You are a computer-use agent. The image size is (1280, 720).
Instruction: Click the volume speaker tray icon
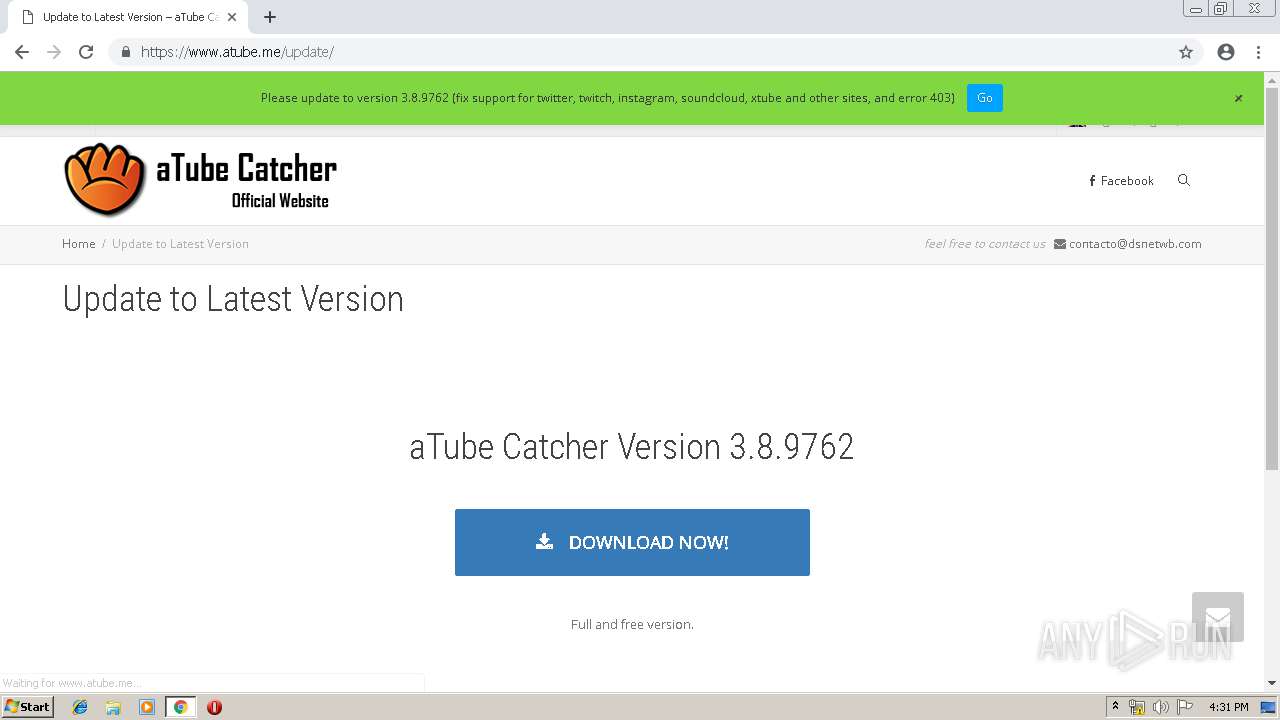click(1161, 707)
